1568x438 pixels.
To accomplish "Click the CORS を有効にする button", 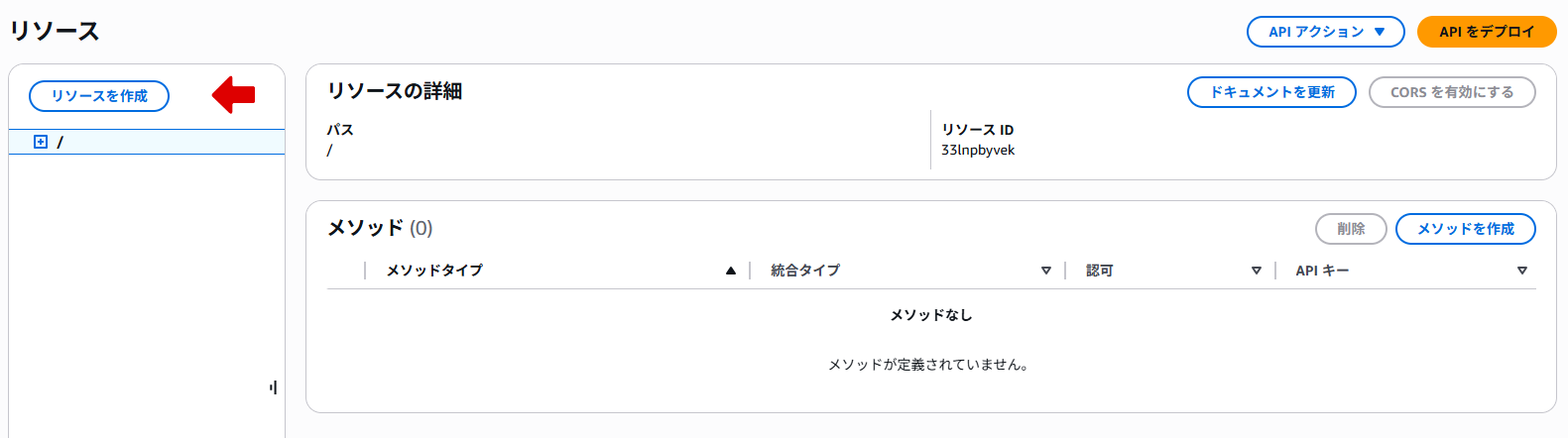I will coord(1452,92).
